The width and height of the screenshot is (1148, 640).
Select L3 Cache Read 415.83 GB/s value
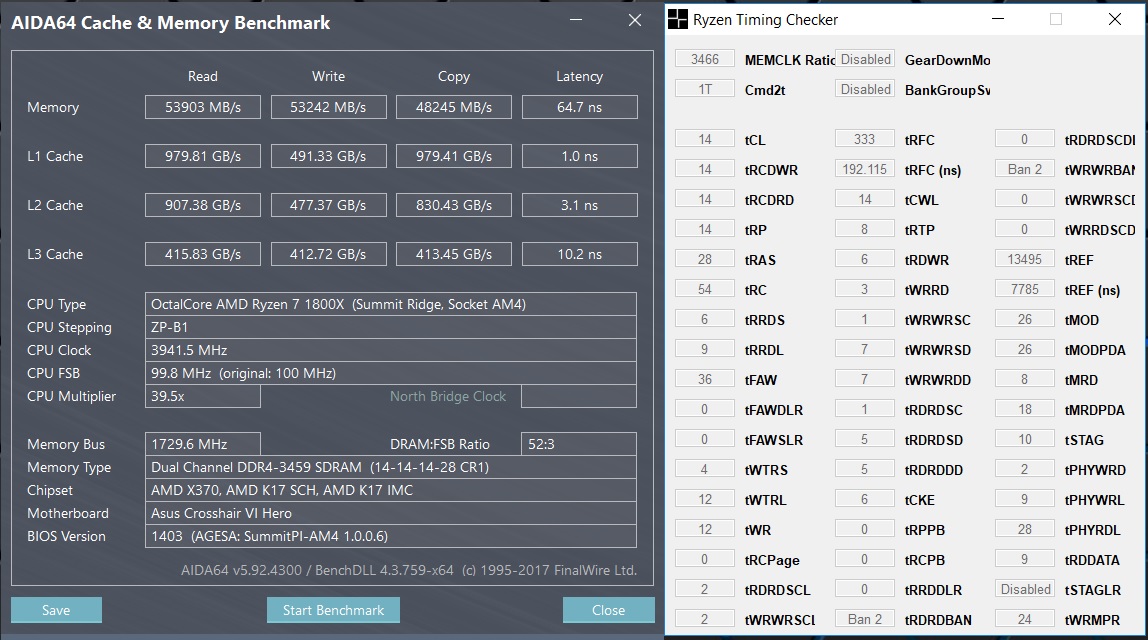203,254
